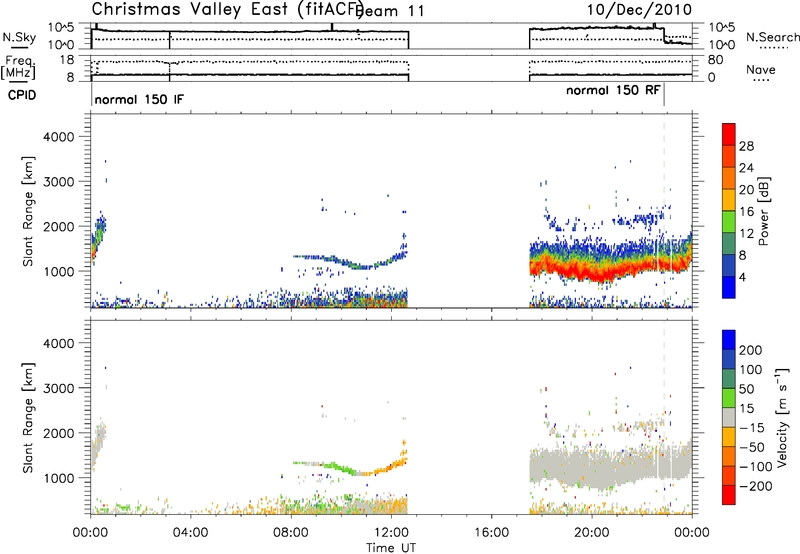Select the 'normal 150 IF' mode label

[x=139, y=99]
